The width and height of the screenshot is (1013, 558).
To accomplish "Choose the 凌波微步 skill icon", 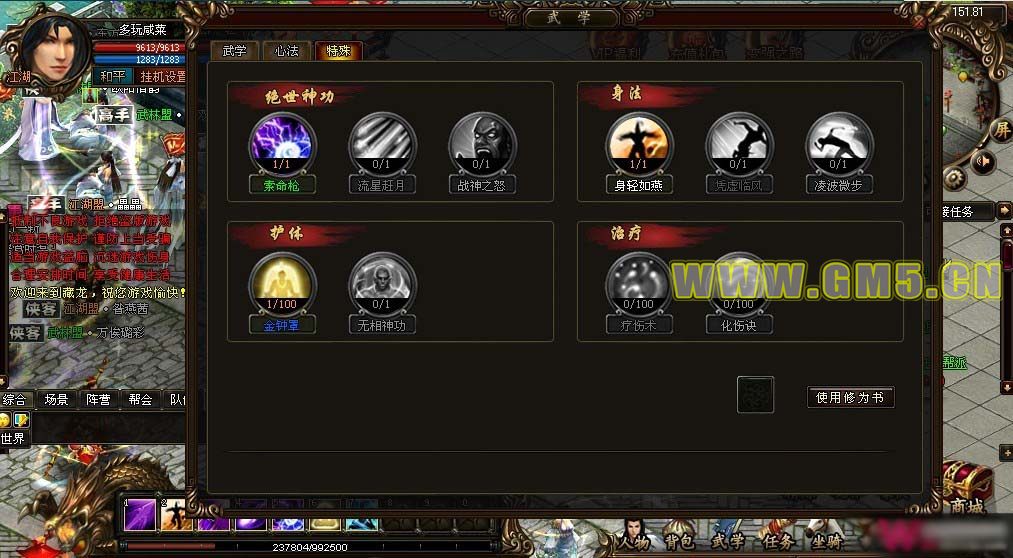I will pyautogui.click(x=839, y=144).
